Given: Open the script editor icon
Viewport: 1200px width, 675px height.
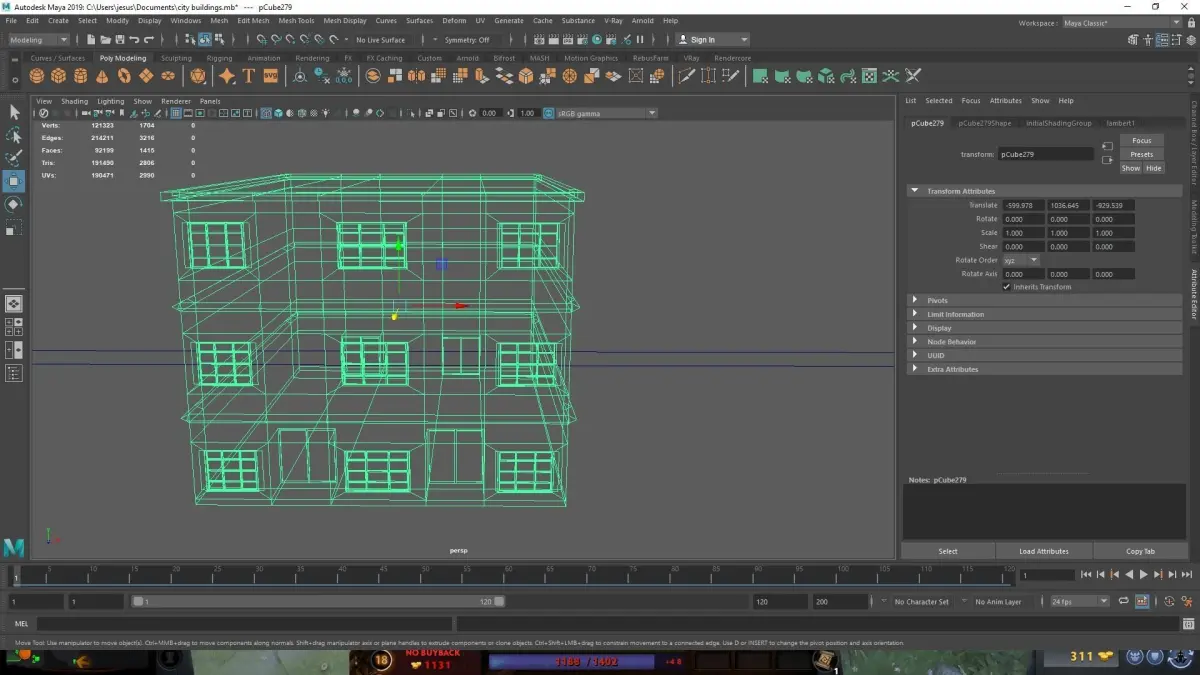Looking at the screenshot, I should pyautogui.click(x=1188, y=624).
